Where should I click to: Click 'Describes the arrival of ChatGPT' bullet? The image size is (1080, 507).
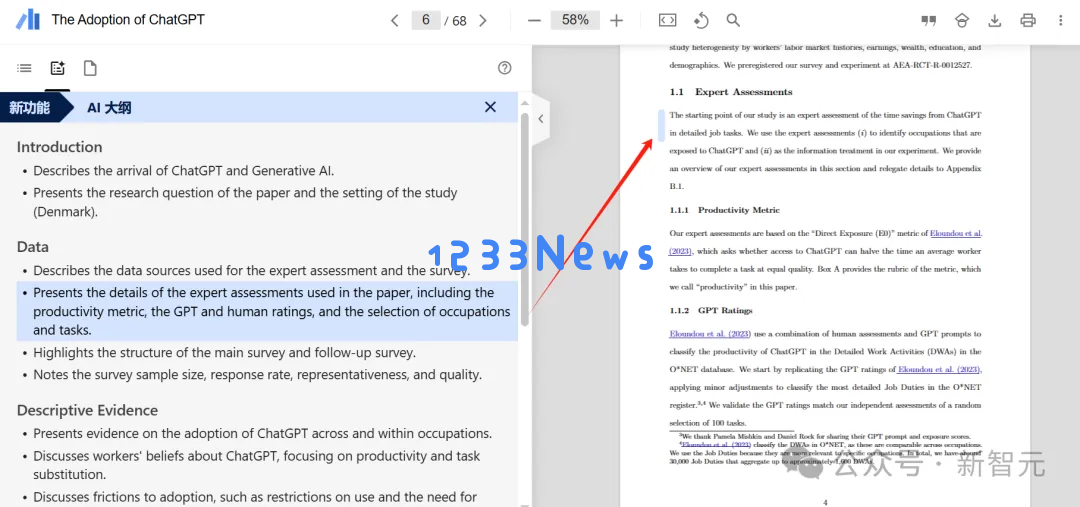click(x=184, y=170)
